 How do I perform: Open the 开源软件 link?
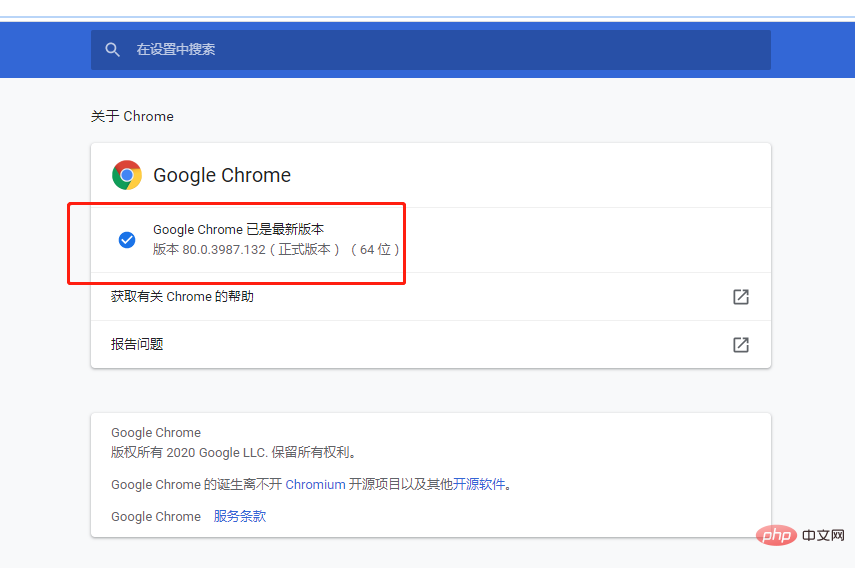pyautogui.click(x=479, y=485)
